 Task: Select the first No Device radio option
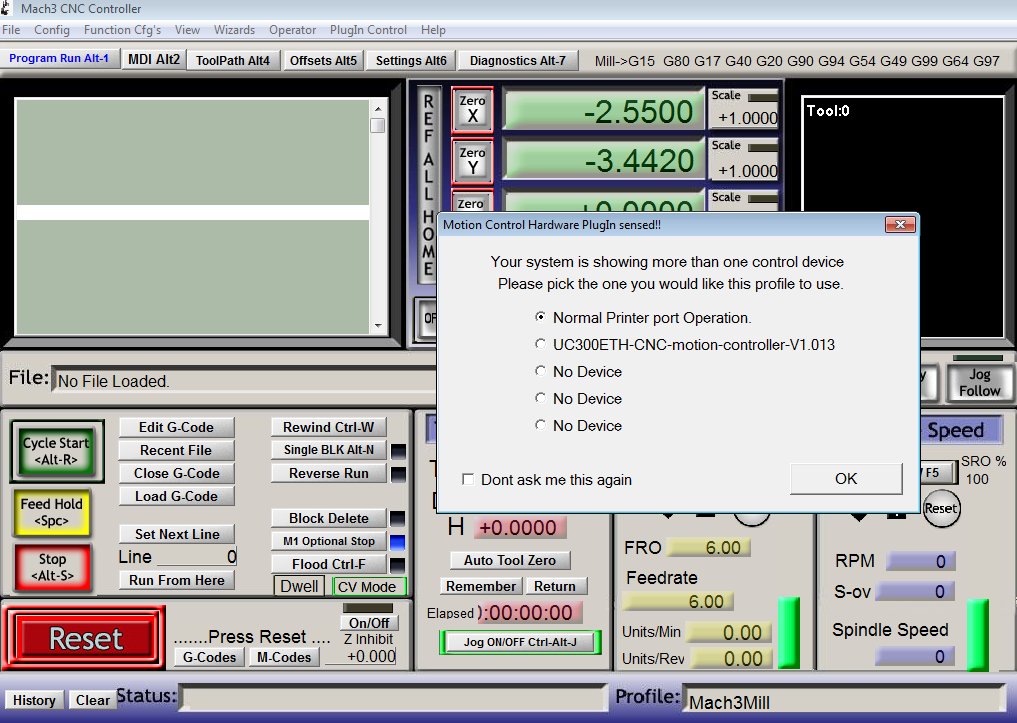[x=540, y=371]
